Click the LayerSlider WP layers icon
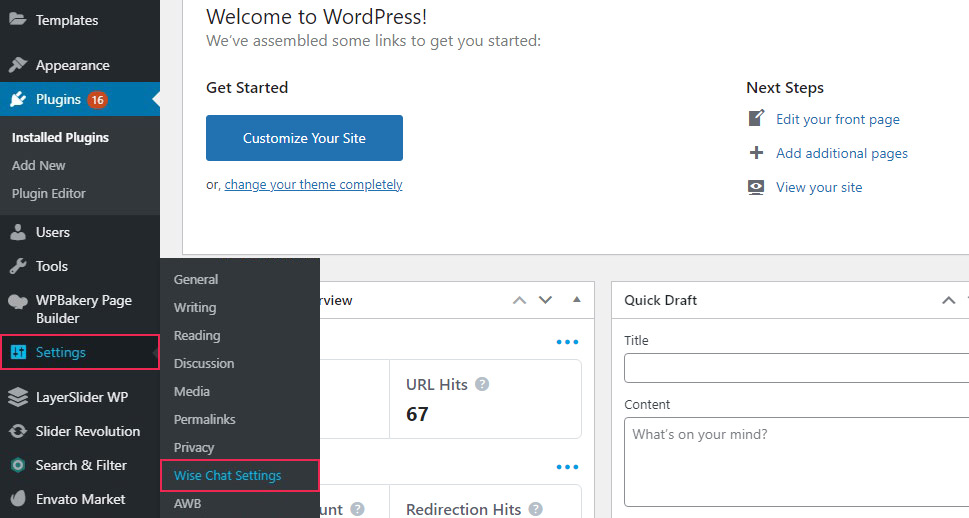 18,397
